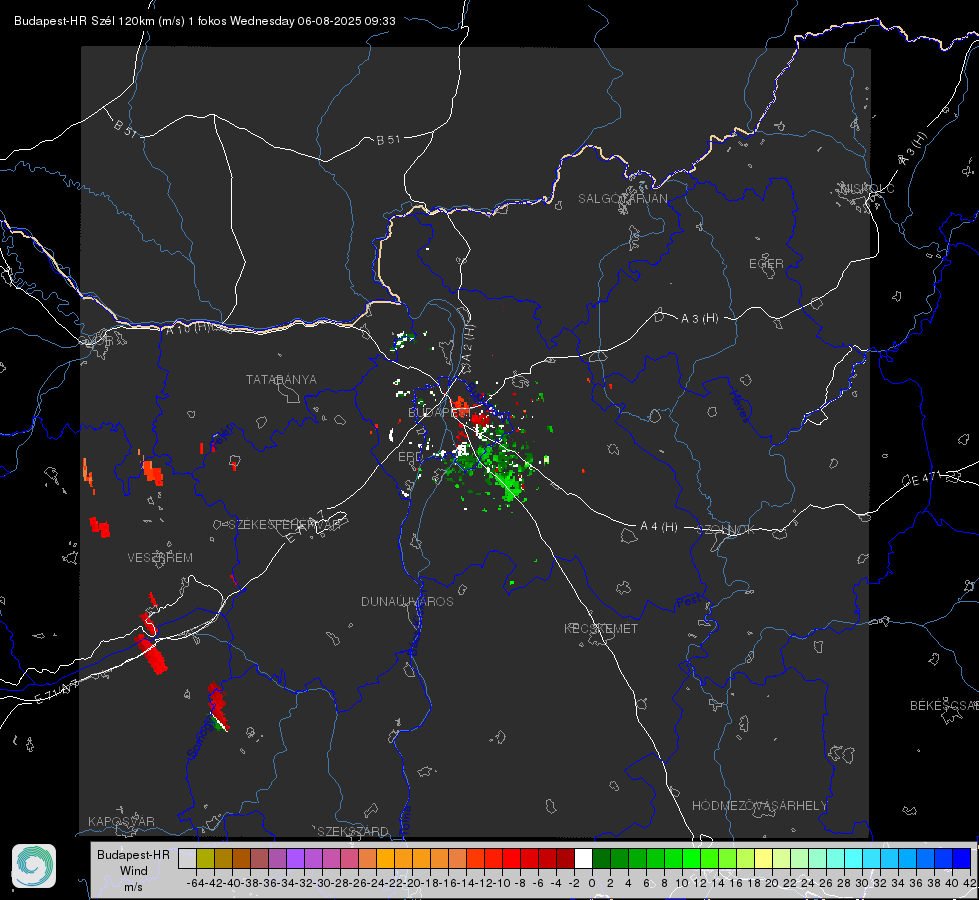The height and width of the screenshot is (900, 979).
Task: Click the SALGÓTARJÁN city label
Action: pyautogui.click(x=622, y=199)
